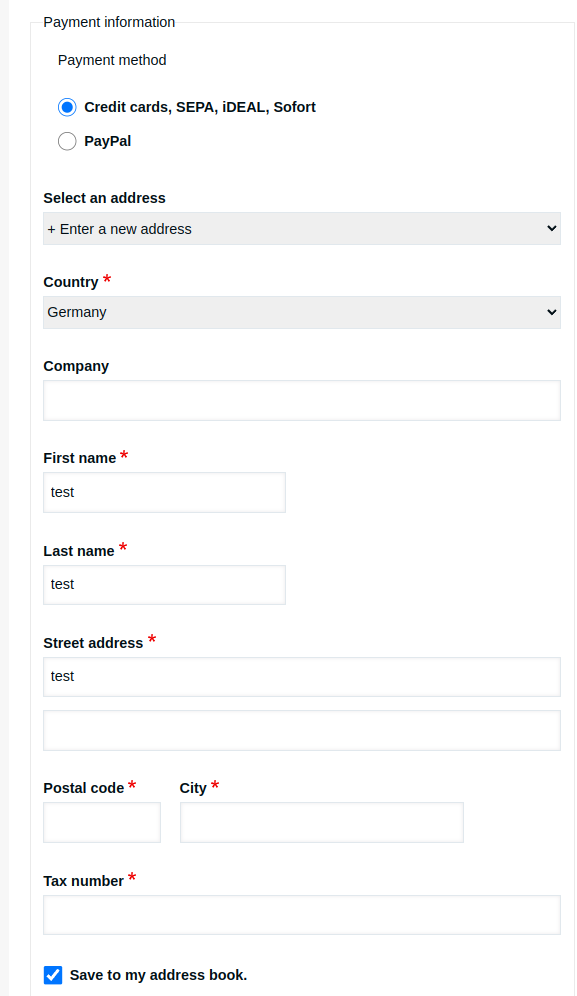Click inside the City input field
Image resolution: width=577 pixels, height=996 pixels.
320,822
